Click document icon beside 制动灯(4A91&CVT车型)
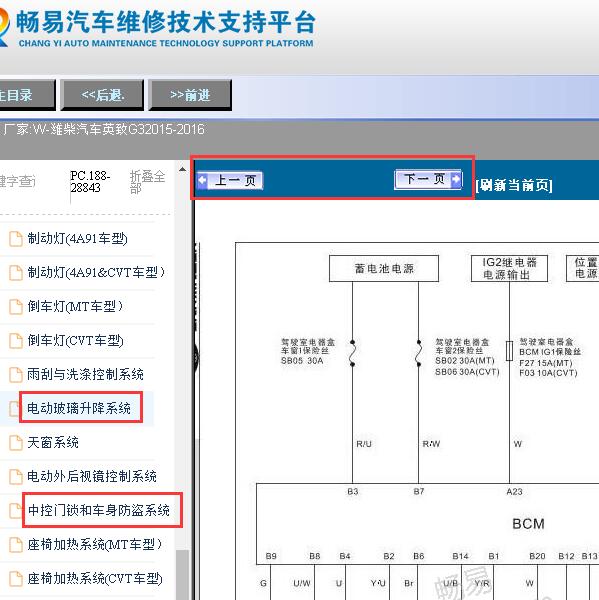Screen dimensions: 599x600 16,273
